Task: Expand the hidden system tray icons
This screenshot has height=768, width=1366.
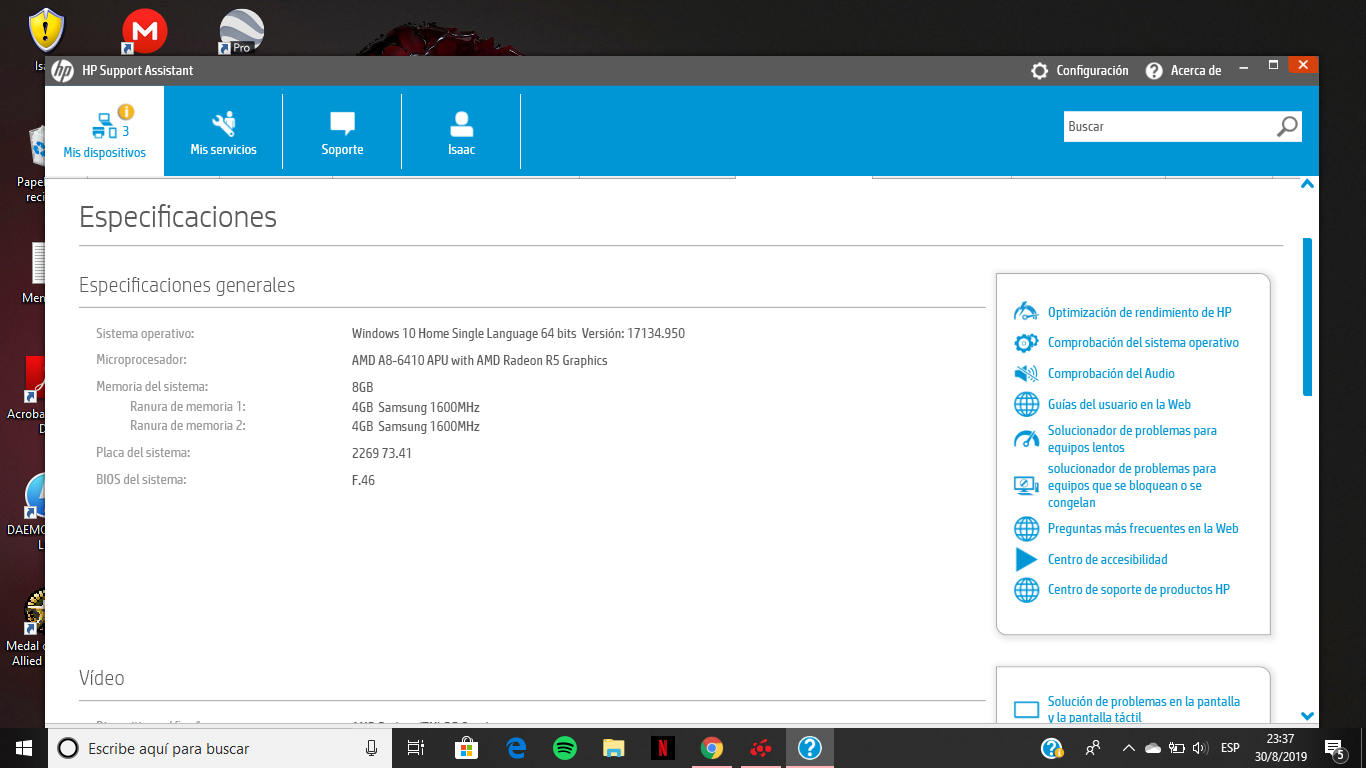Action: 1128,748
